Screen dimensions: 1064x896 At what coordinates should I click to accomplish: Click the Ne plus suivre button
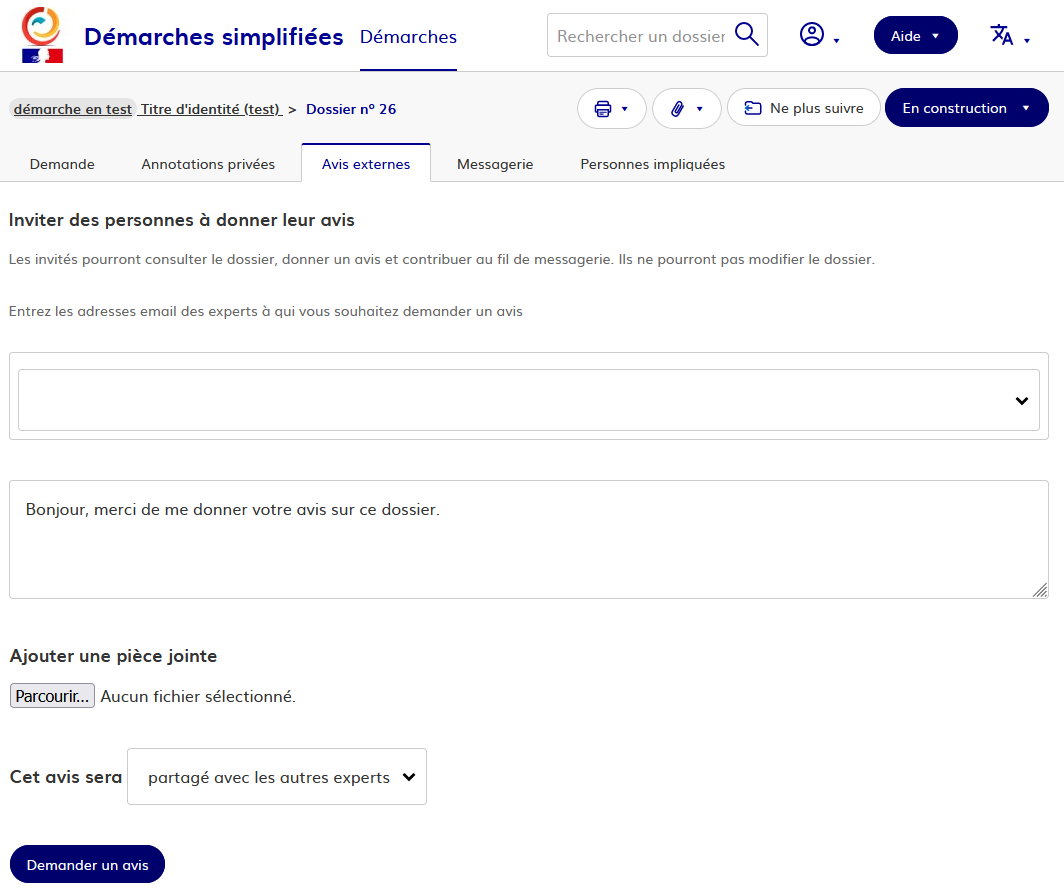click(x=803, y=108)
